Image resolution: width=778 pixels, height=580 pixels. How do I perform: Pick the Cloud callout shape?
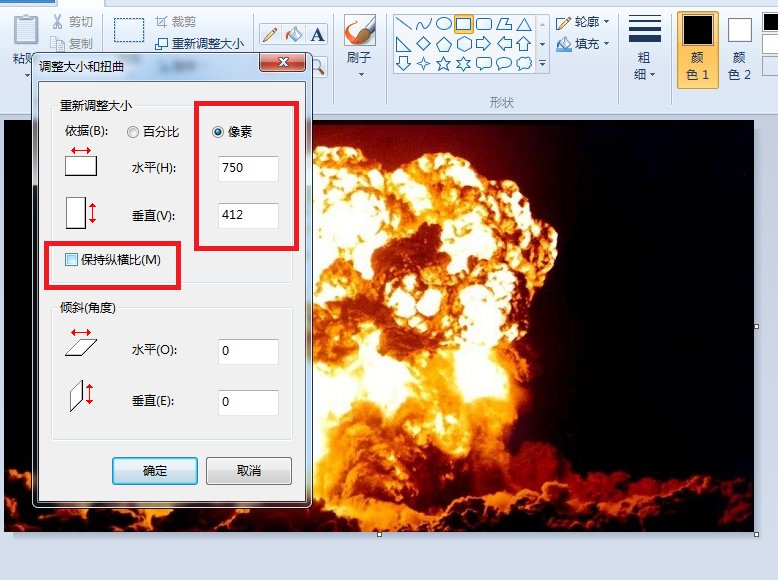524,64
